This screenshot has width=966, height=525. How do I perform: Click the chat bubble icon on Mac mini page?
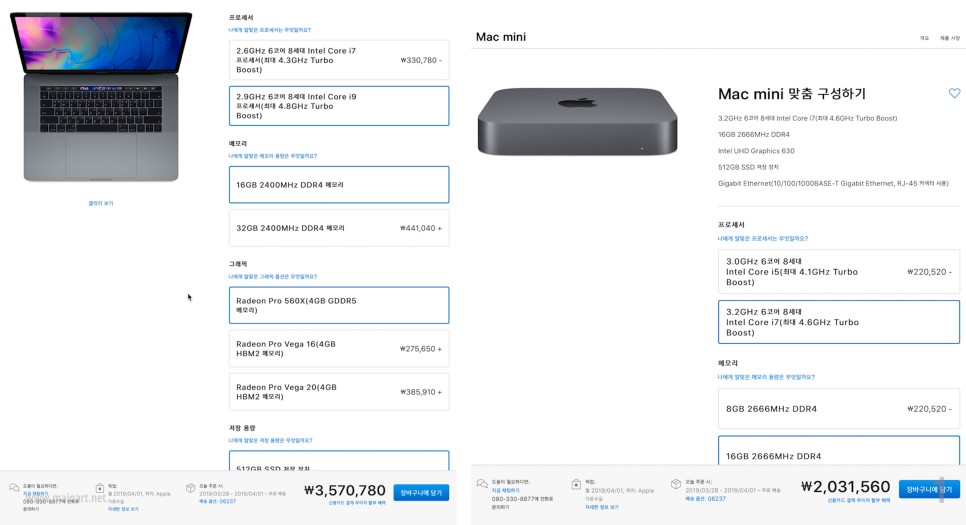pos(482,484)
